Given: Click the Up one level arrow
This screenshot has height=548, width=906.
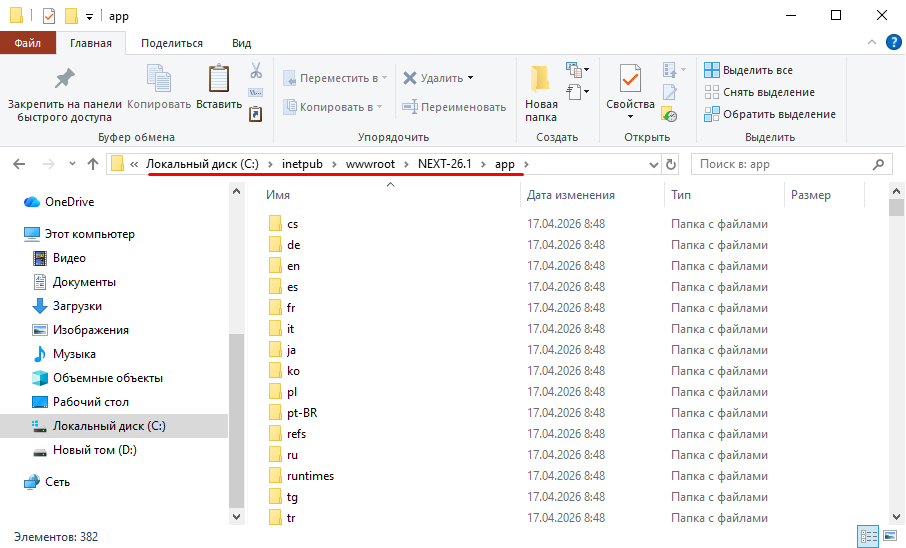Looking at the screenshot, I should pyautogui.click(x=92, y=164).
